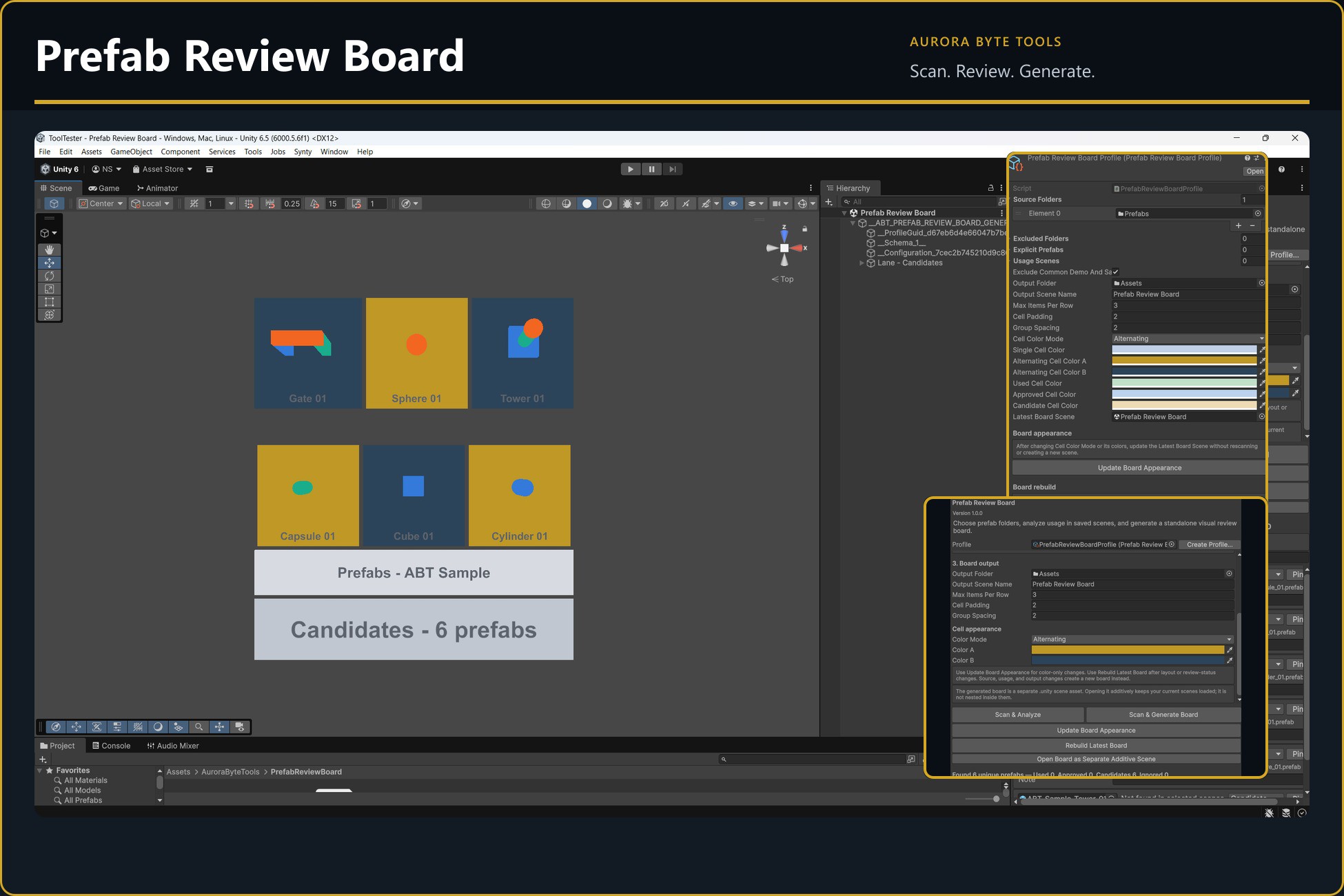Toggle grid snapping icon in Scene toolbar
The height and width of the screenshot is (896, 1344).
tap(249, 203)
